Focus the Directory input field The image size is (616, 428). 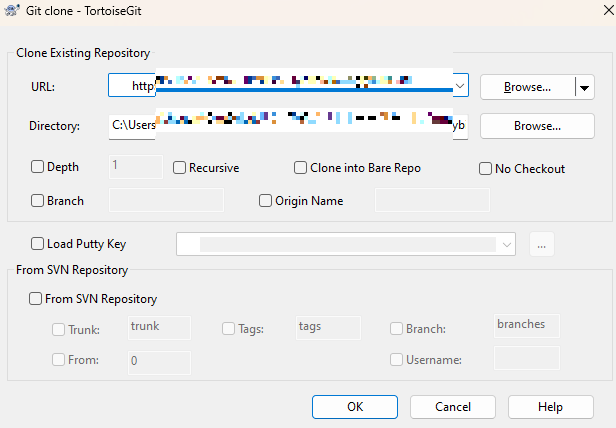(x=288, y=127)
